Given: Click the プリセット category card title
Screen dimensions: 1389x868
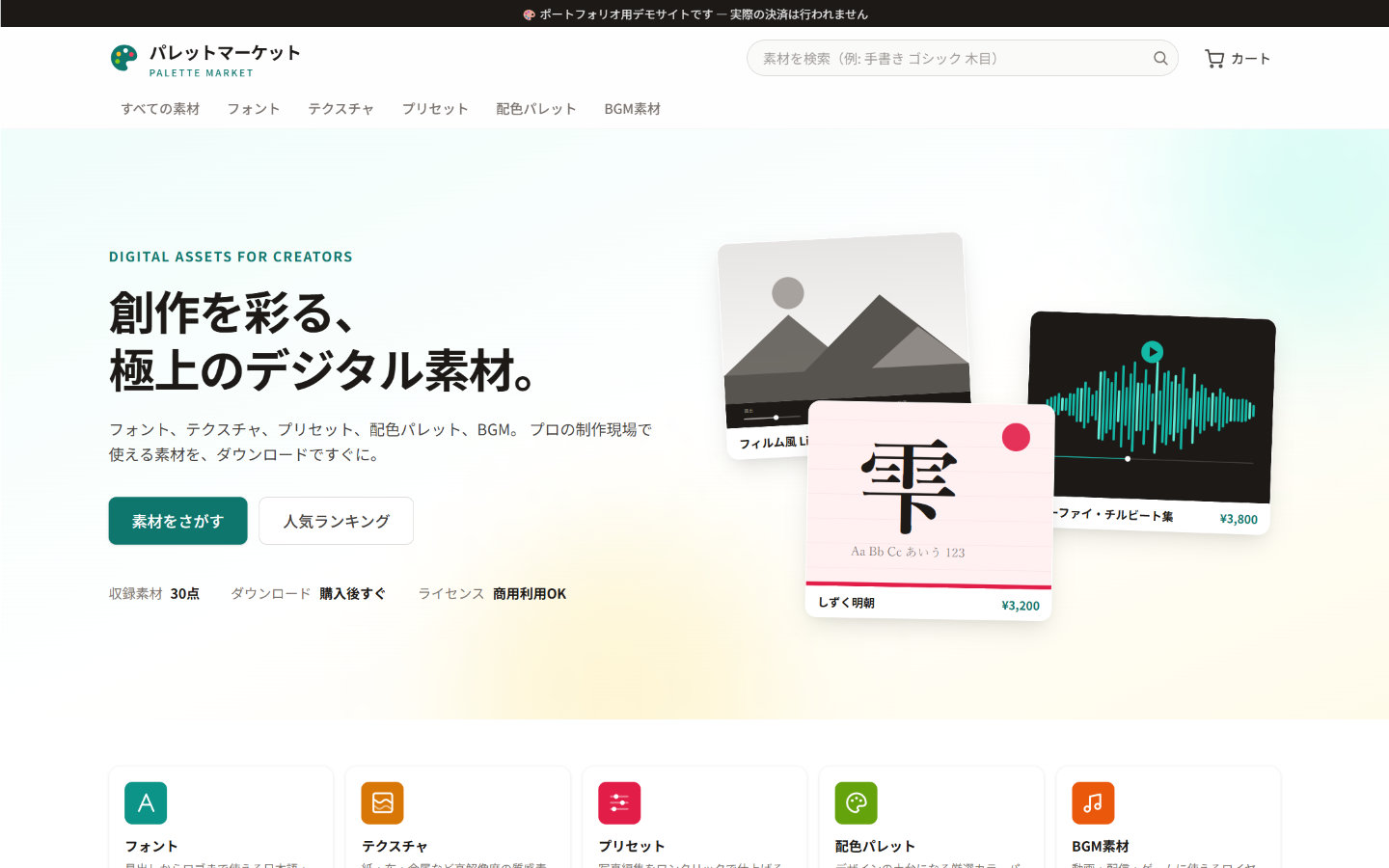Looking at the screenshot, I should pos(632,846).
